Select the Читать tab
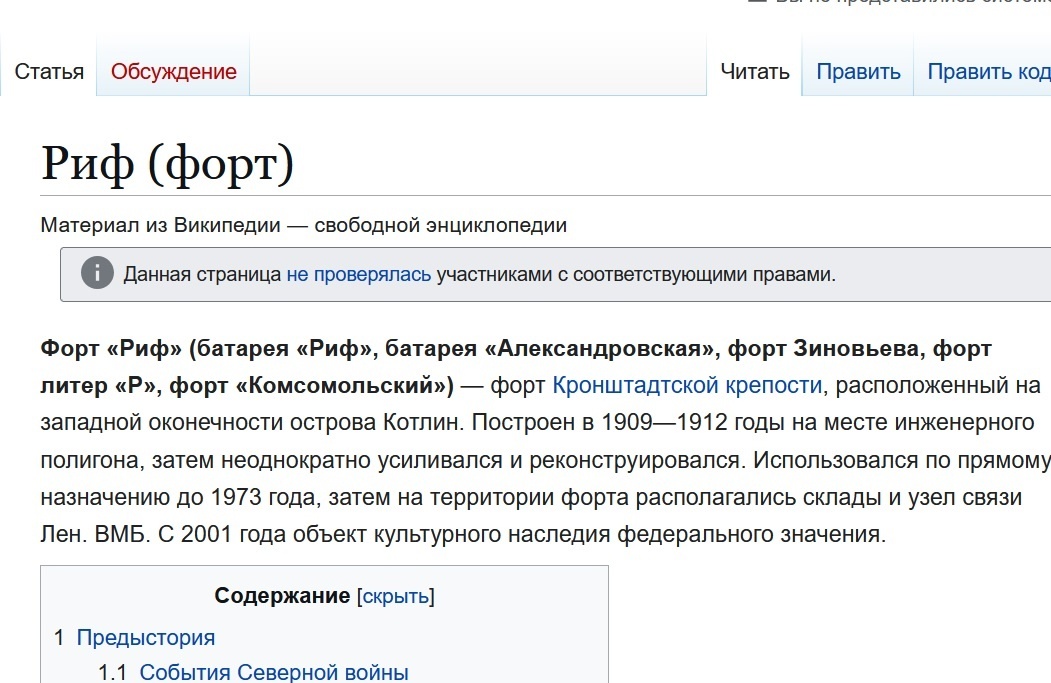Image resolution: width=1051 pixels, height=683 pixels. 756,71
